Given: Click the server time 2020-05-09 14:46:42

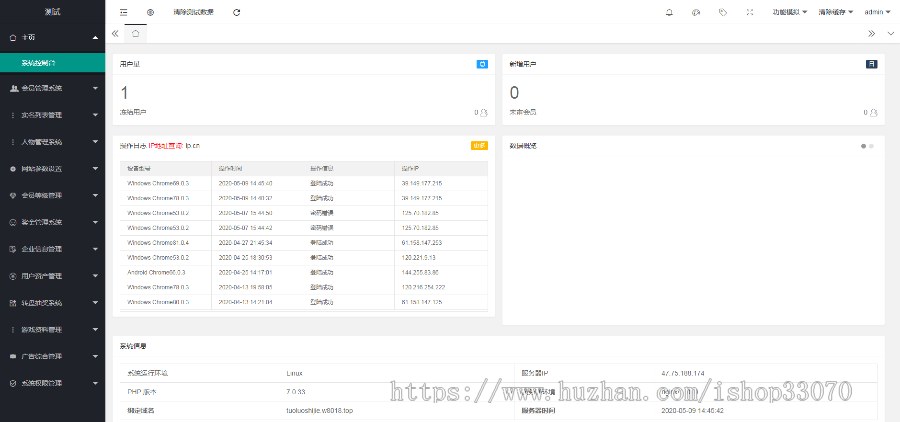Looking at the screenshot, I should 692,411.
